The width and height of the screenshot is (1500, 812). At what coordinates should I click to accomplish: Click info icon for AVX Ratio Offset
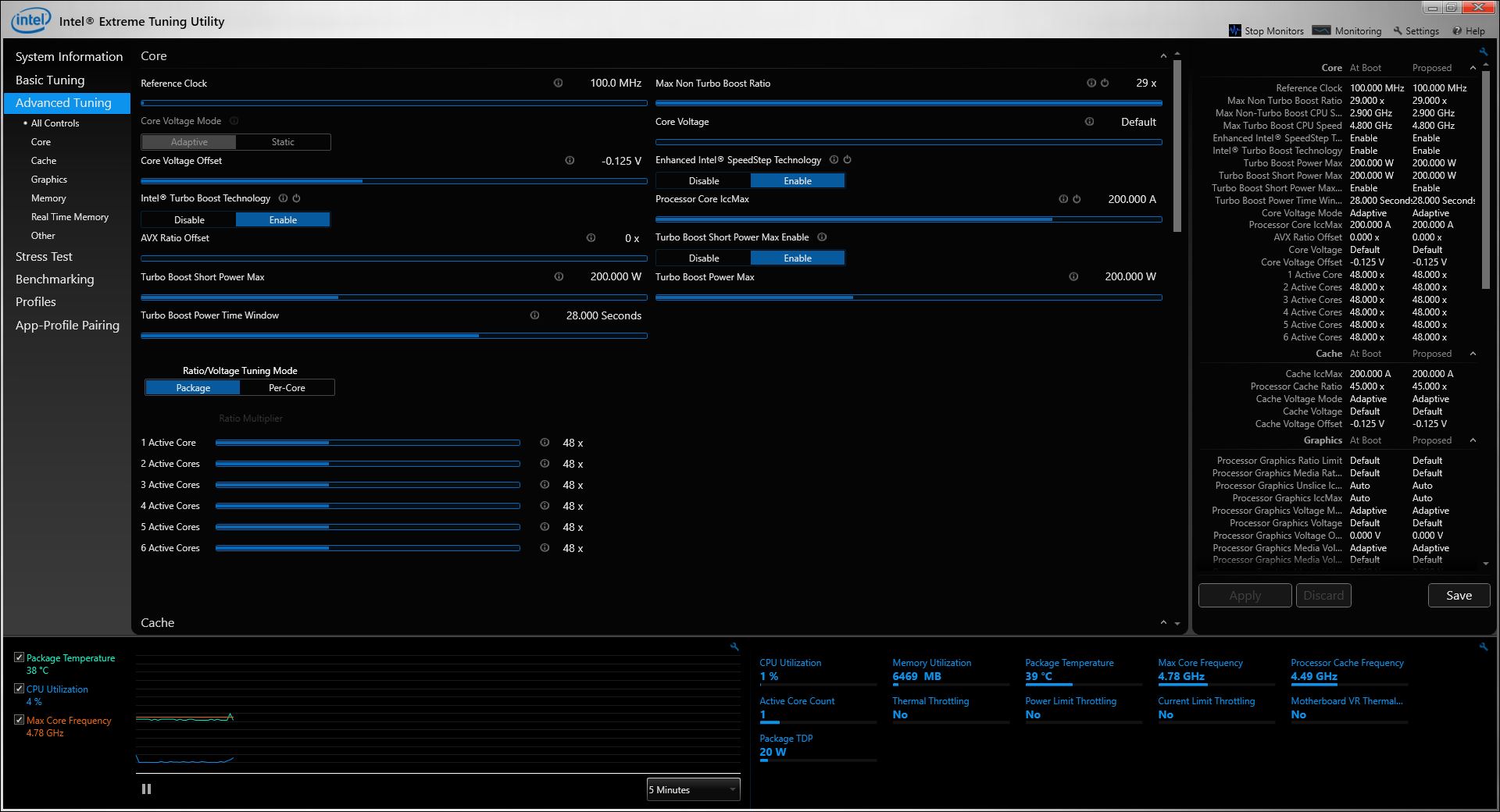[591, 238]
